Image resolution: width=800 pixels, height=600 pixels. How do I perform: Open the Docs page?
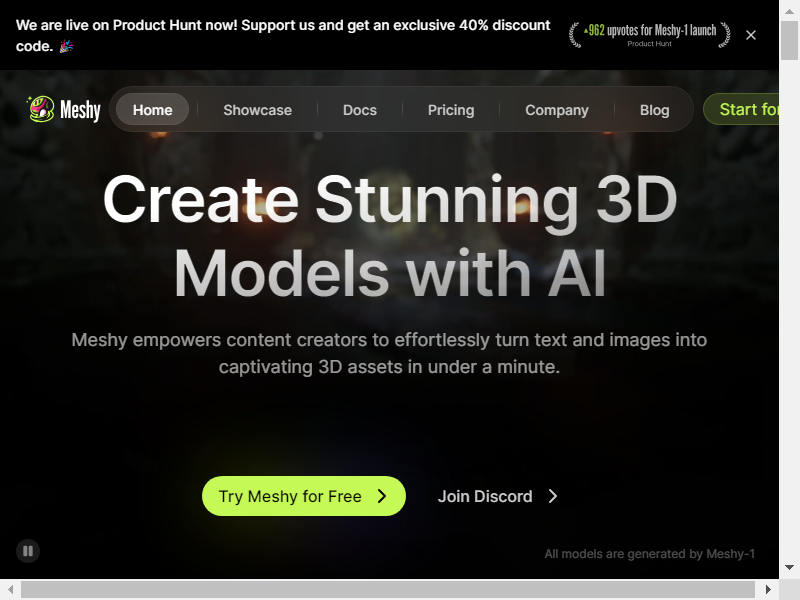tap(360, 110)
